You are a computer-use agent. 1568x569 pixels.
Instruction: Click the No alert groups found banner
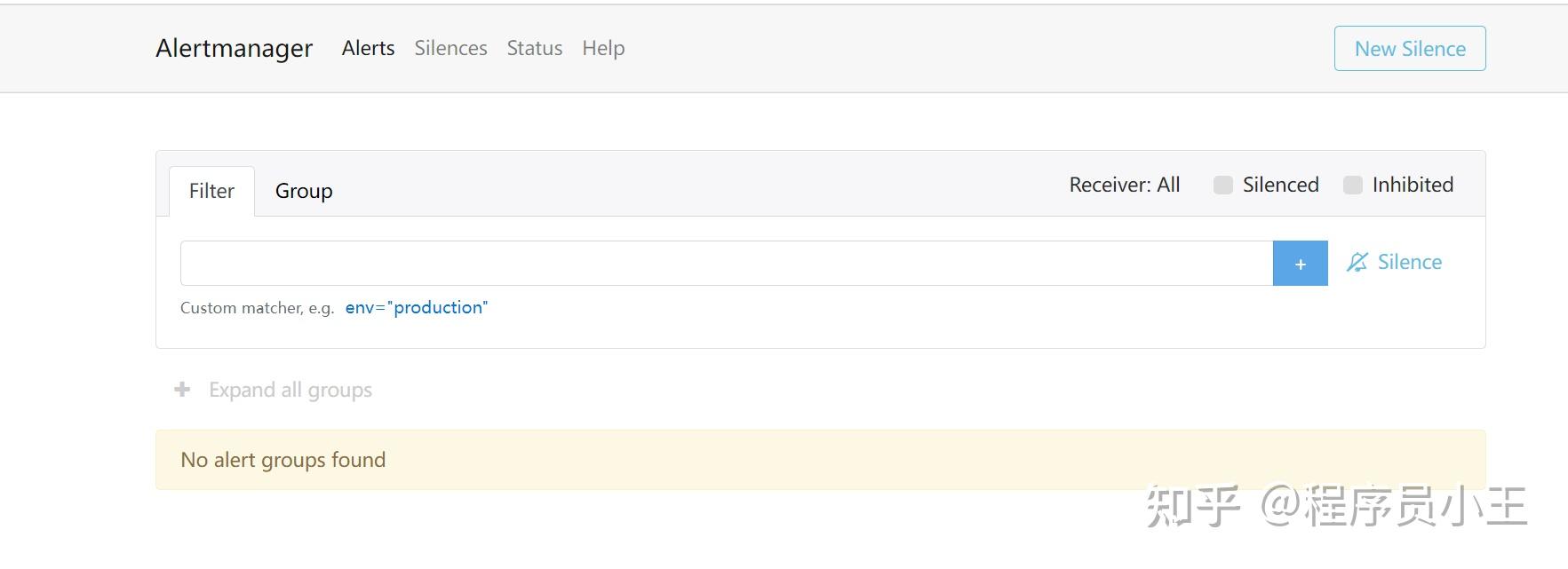click(x=283, y=460)
